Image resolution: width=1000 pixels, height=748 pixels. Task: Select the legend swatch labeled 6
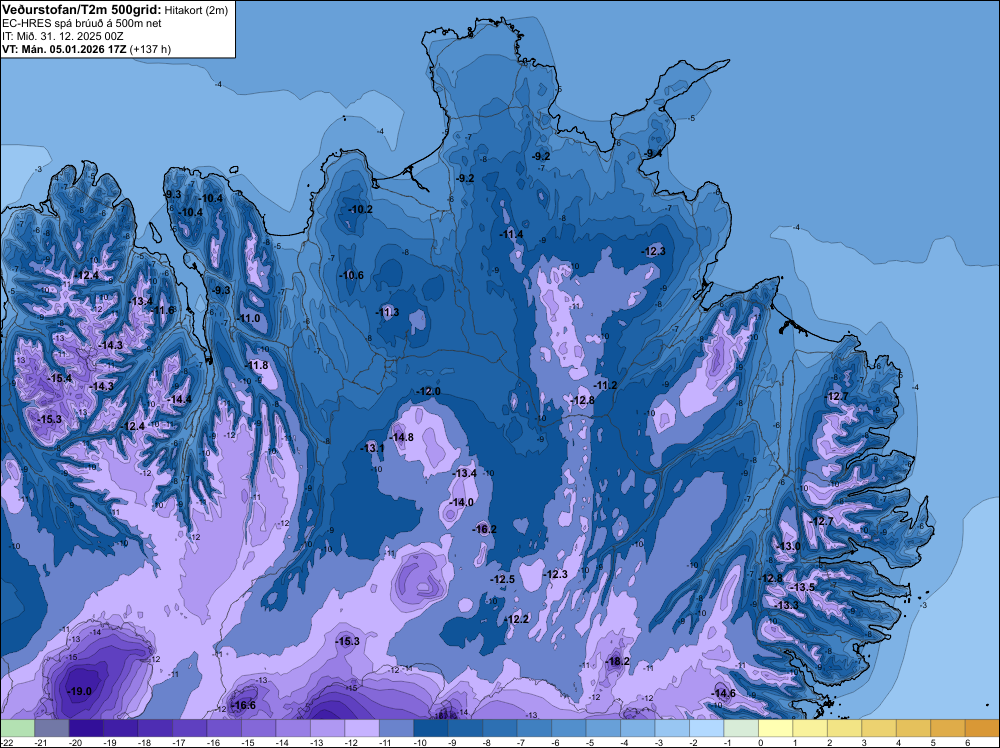982,728
